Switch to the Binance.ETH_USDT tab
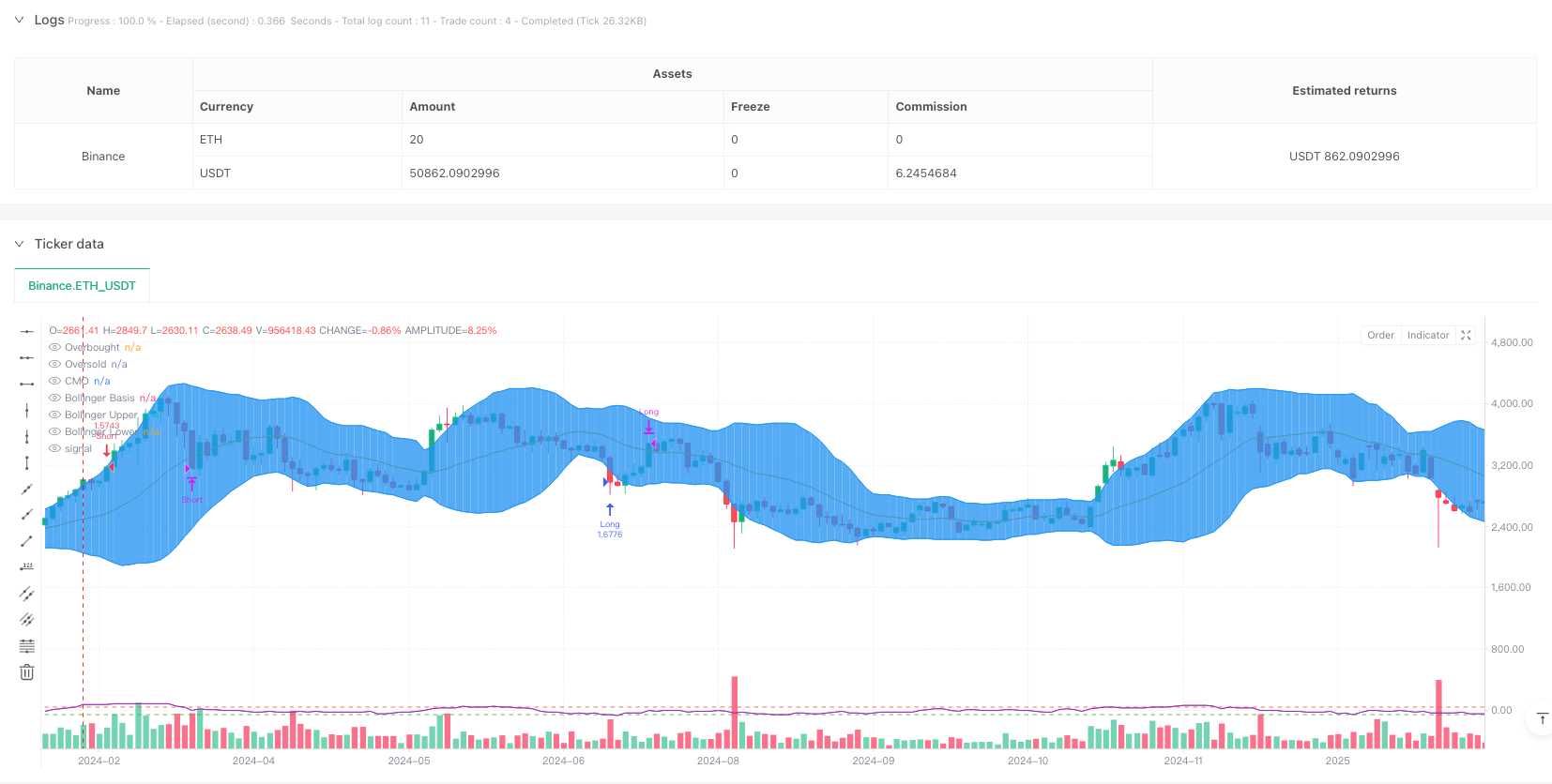This screenshot has height=784, width=1552. click(x=82, y=286)
